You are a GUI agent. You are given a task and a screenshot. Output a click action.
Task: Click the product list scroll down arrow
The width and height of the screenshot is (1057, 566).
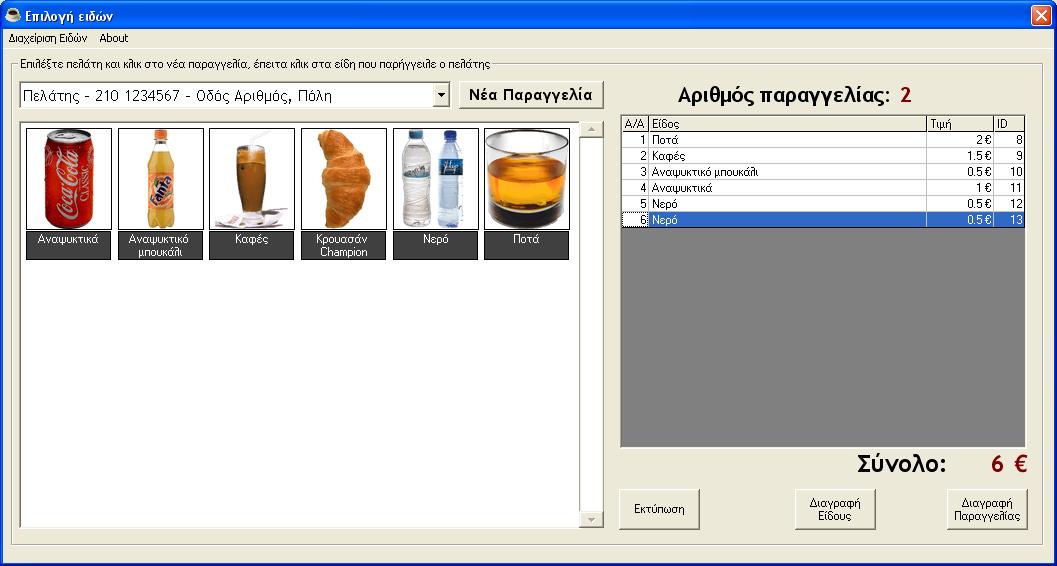tap(591, 519)
